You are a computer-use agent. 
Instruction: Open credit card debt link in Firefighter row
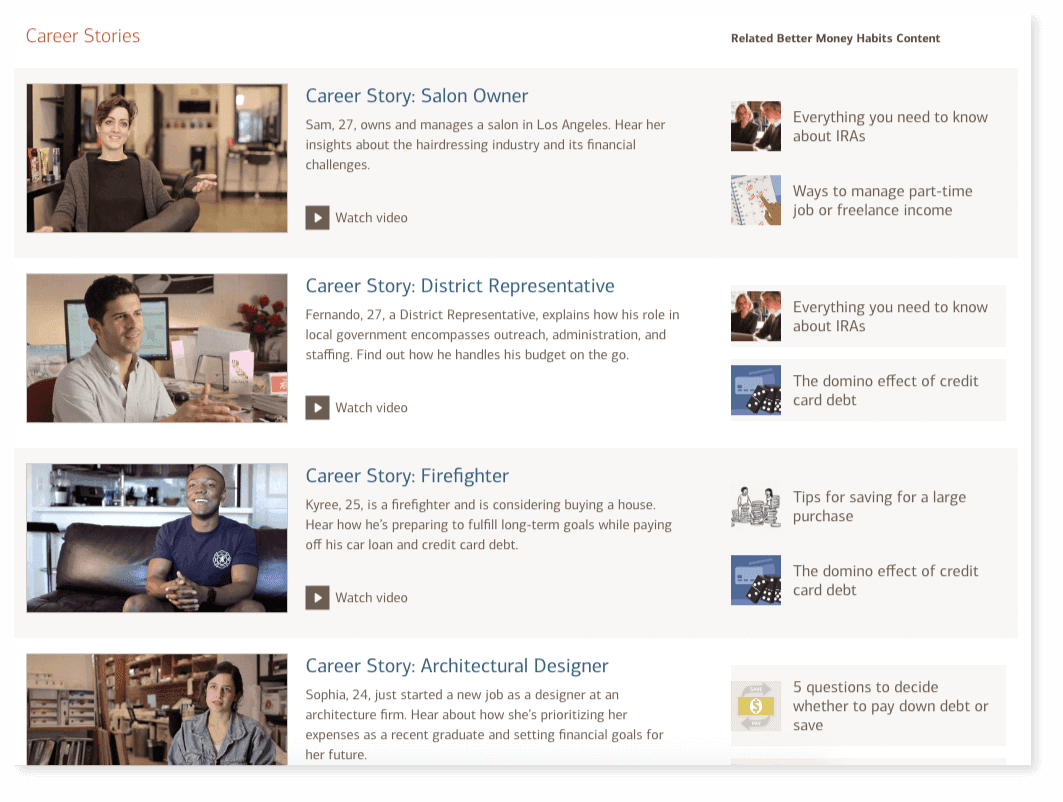pyautogui.click(x=885, y=580)
